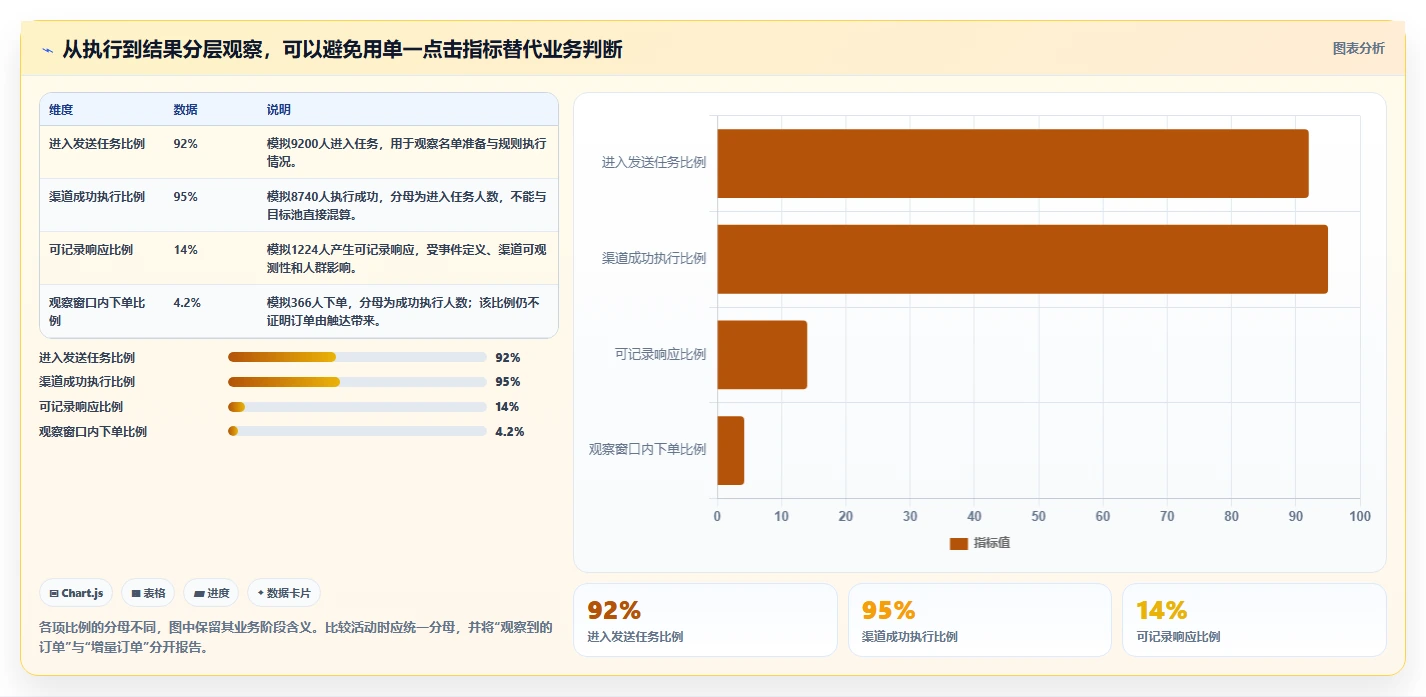Screen dimensions: 1426x697
Task: Toggle the 指标值 legend item
Action: point(980,543)
